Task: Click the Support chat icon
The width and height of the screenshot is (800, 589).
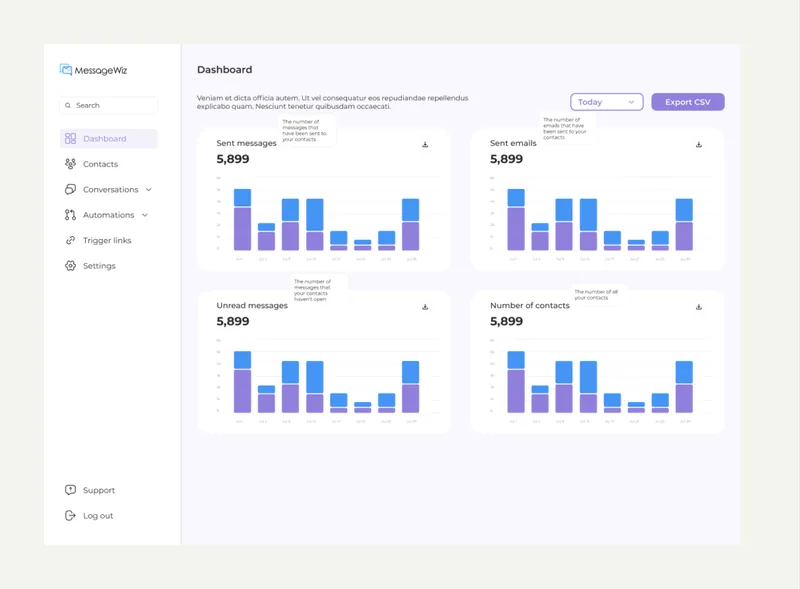Action: click(x=70, y=490)
